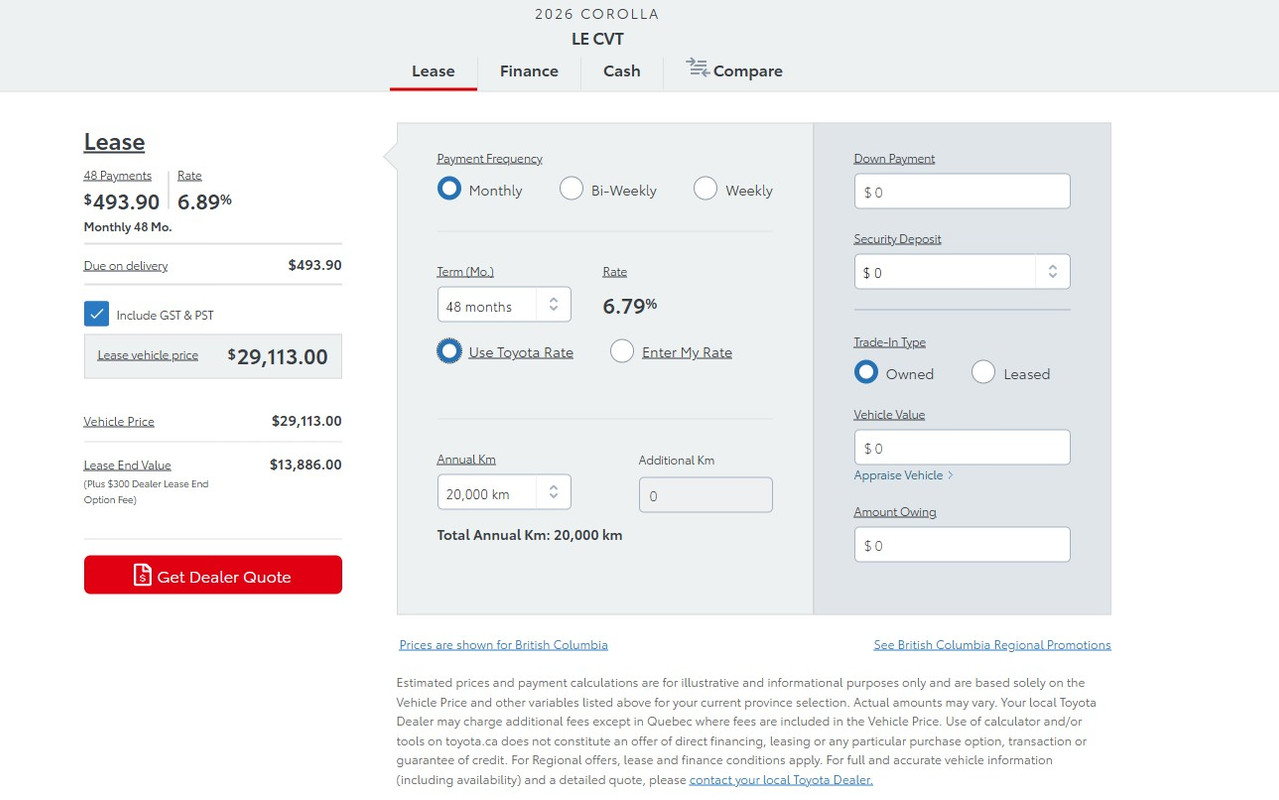1279x800 pixels.
Task: Click the Vehicle Value label
Action: coord(889,414)
